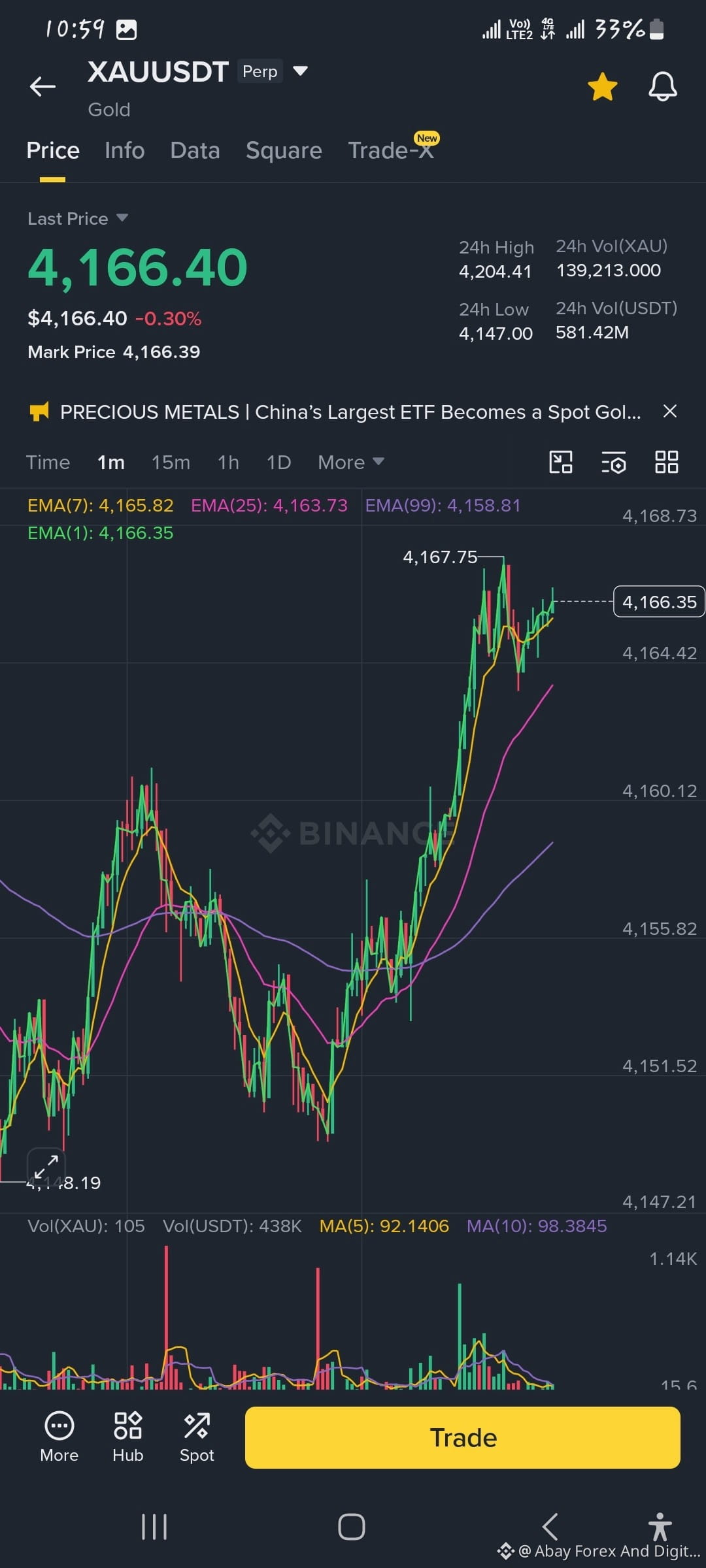
Task: Tap the 24h Vol(XAU) value
Action: coord(609,270)
